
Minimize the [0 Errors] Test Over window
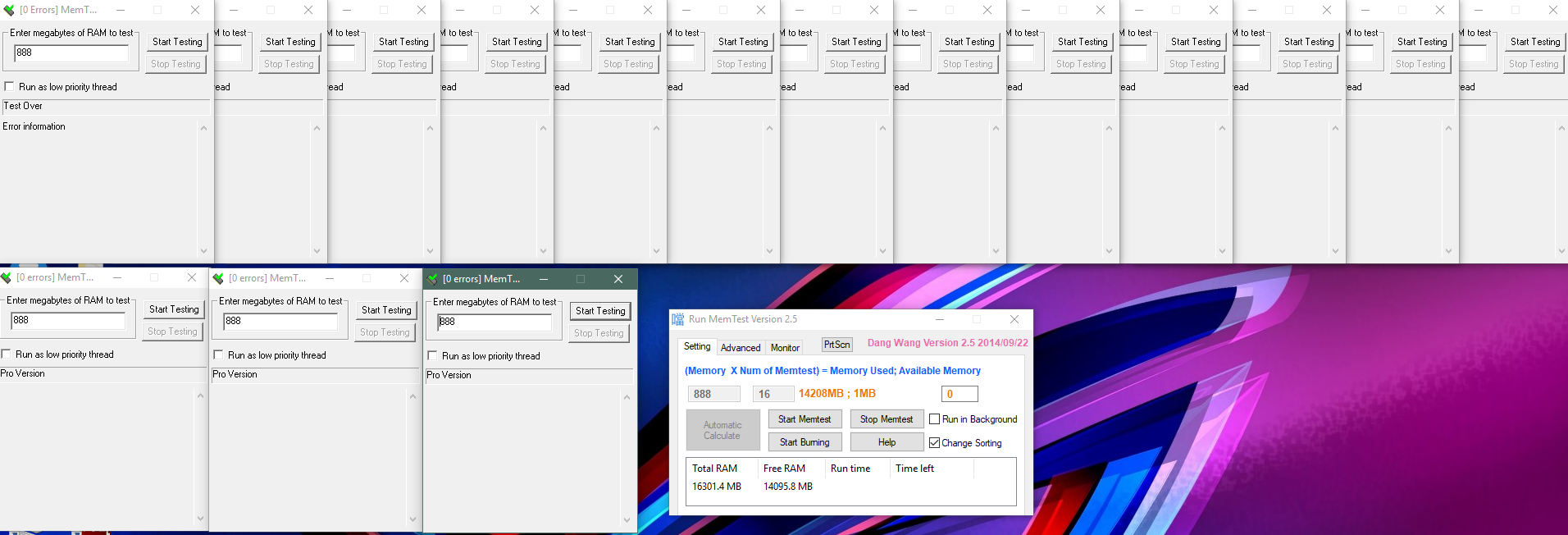click(x=121, y=10)
